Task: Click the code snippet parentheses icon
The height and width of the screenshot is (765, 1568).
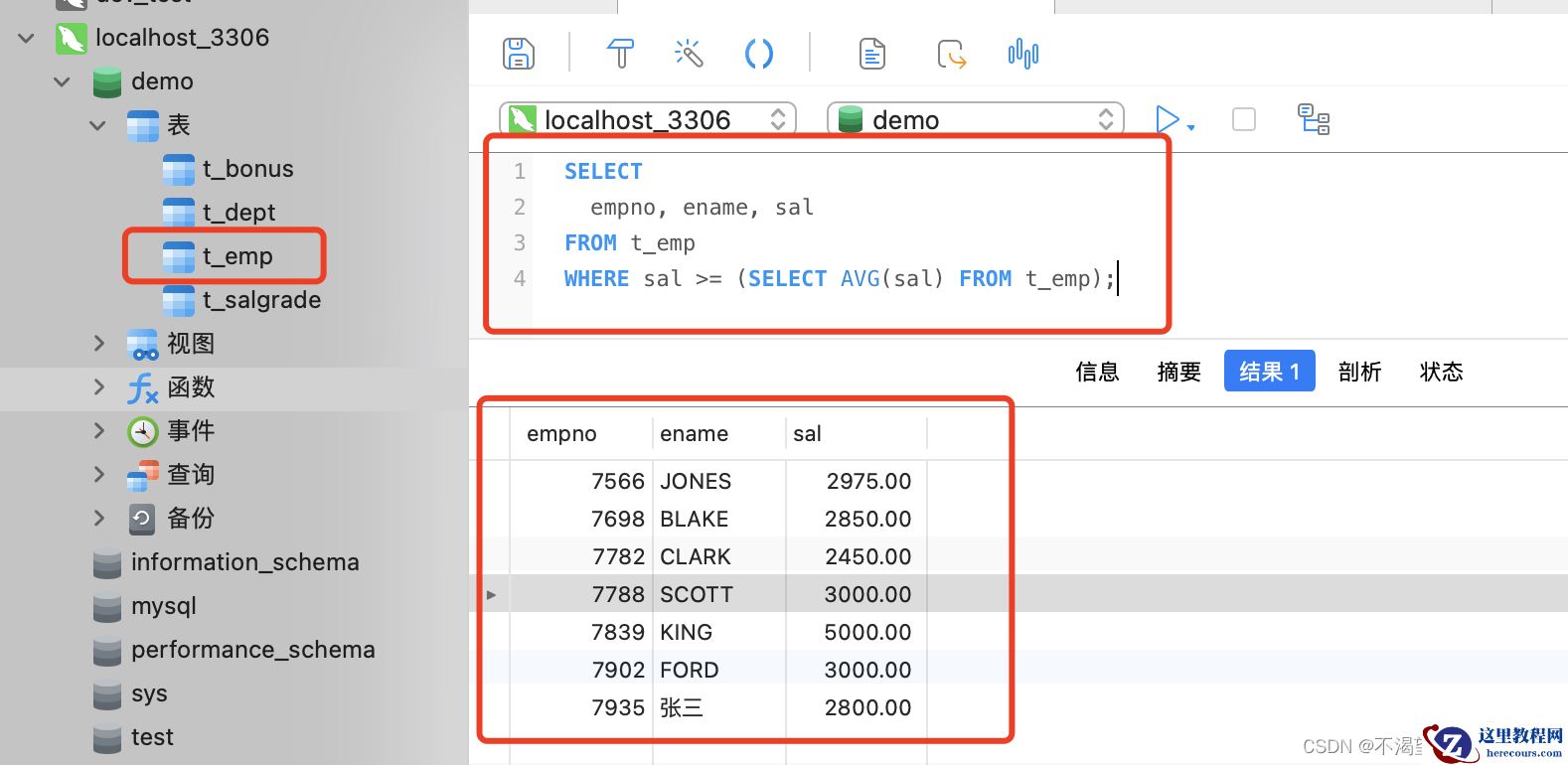Action: coord(758,54)
